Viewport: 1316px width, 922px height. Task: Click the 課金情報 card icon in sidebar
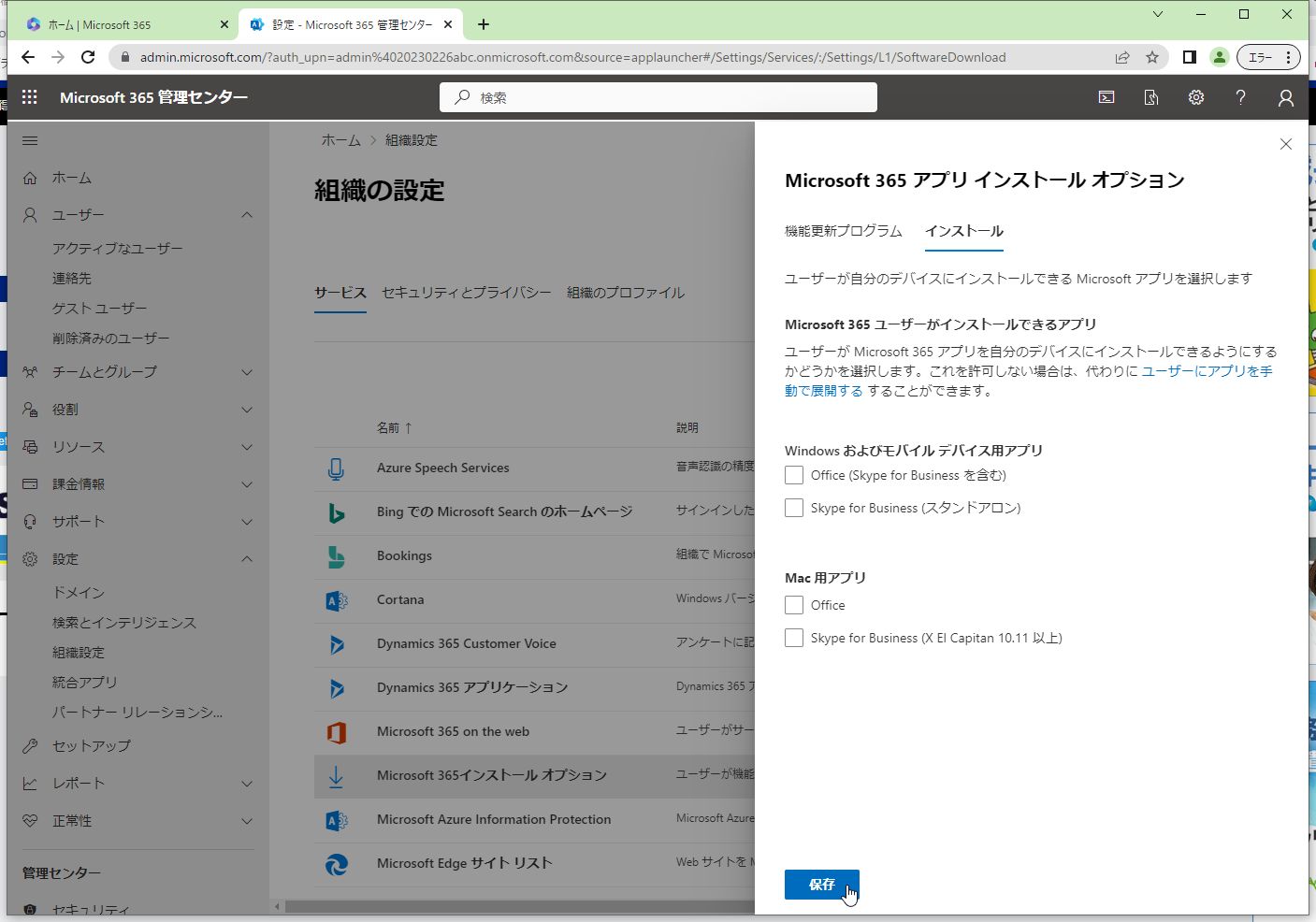[x=30, y=484]
